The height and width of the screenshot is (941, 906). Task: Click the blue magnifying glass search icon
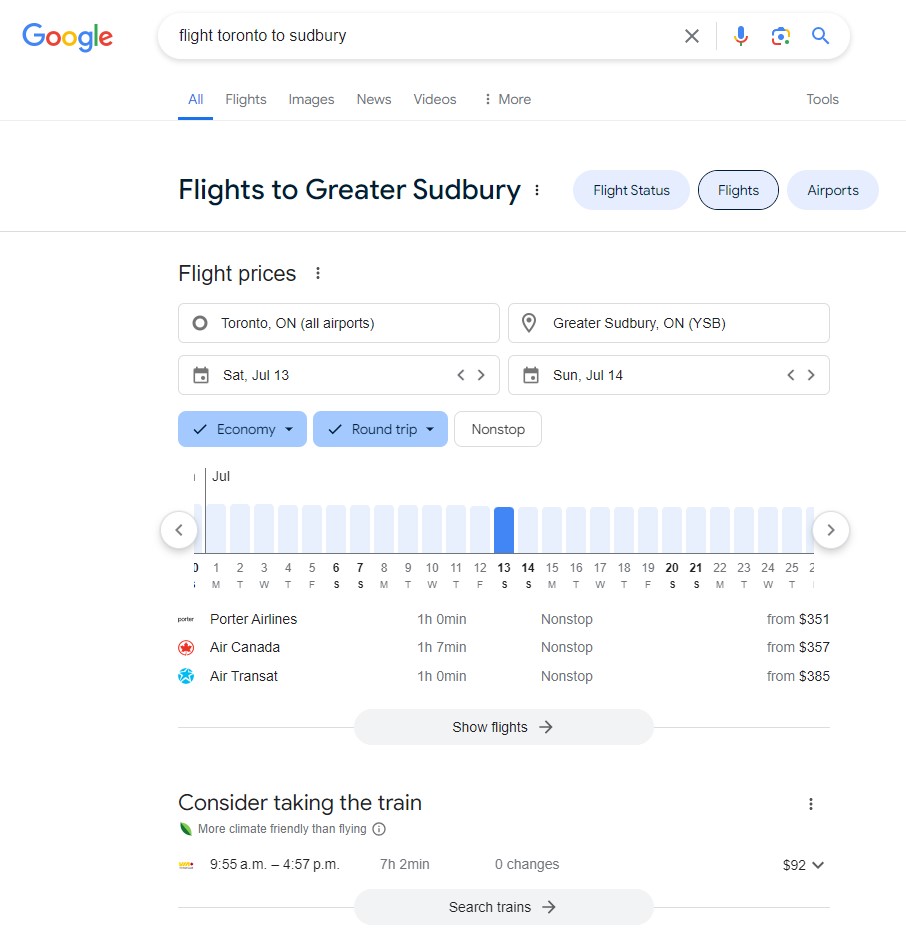pyautogui.click(x=821, y=36)
